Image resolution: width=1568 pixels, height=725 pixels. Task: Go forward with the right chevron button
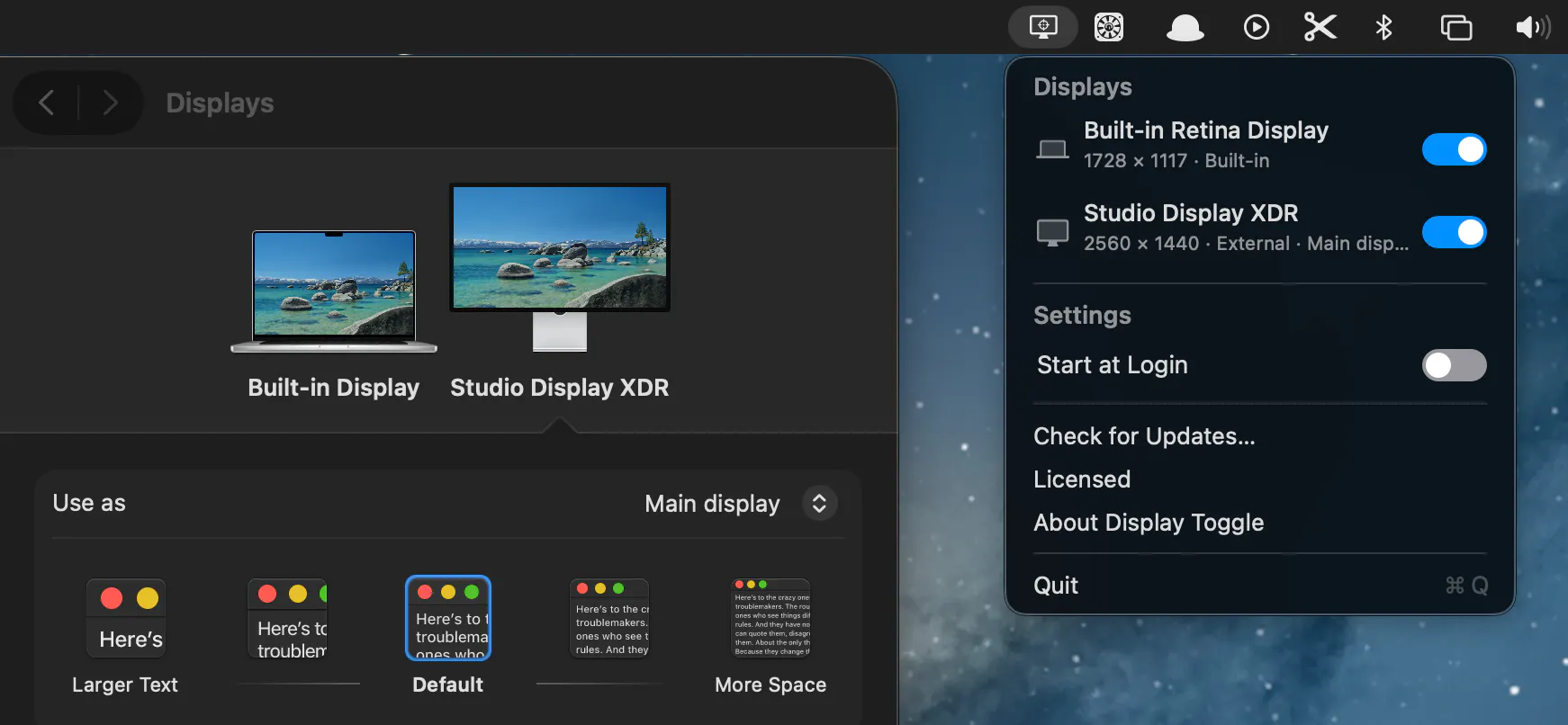click(110, 103)
